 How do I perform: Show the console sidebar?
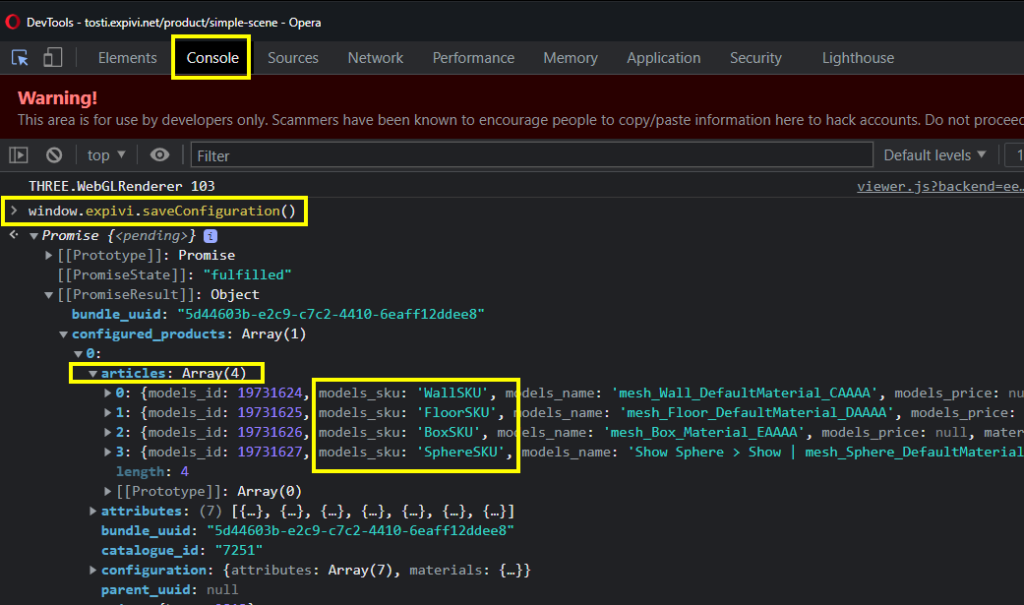[18, 154]
